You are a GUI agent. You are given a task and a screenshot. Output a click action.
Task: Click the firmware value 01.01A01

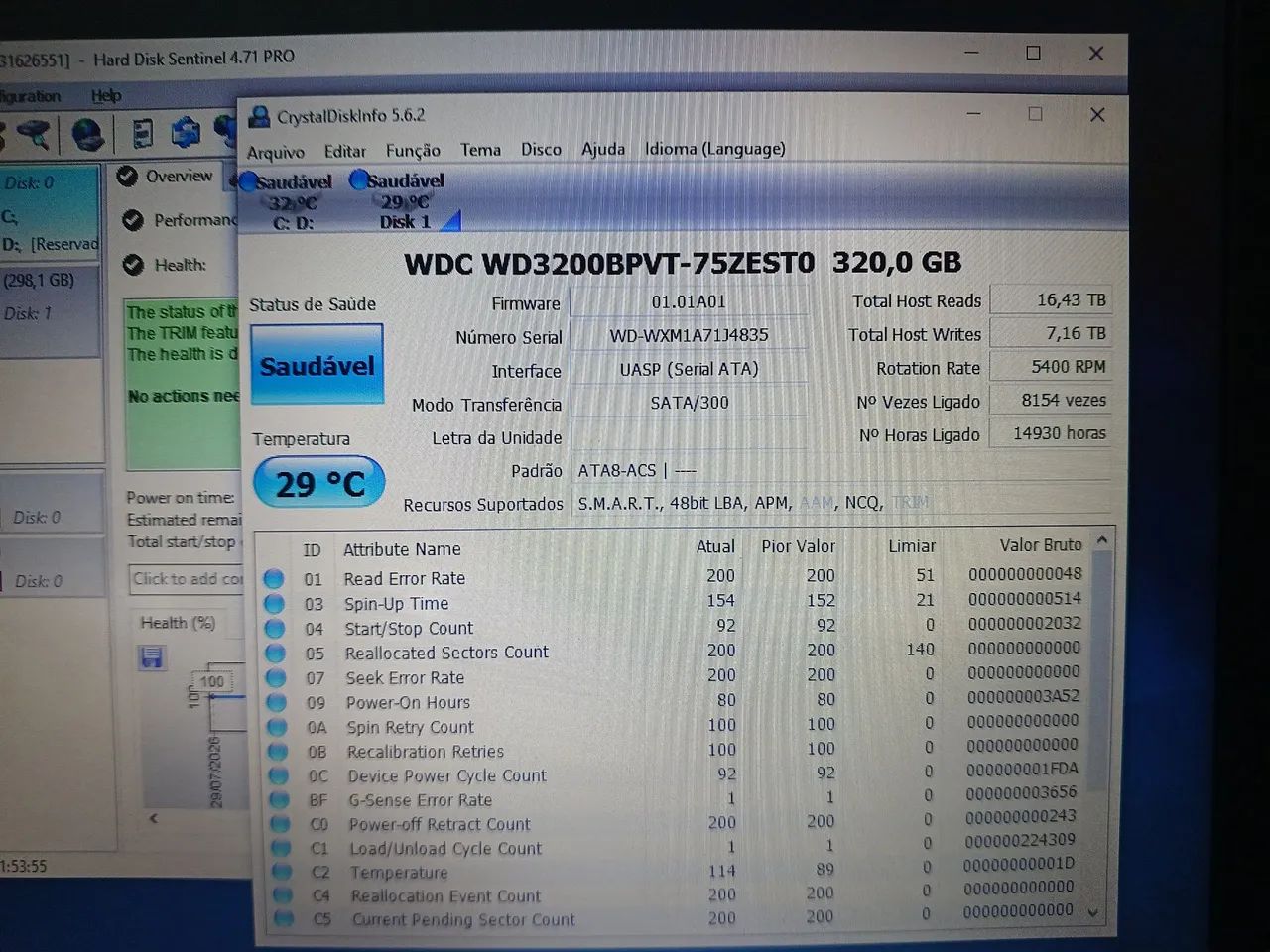point(689,301)
